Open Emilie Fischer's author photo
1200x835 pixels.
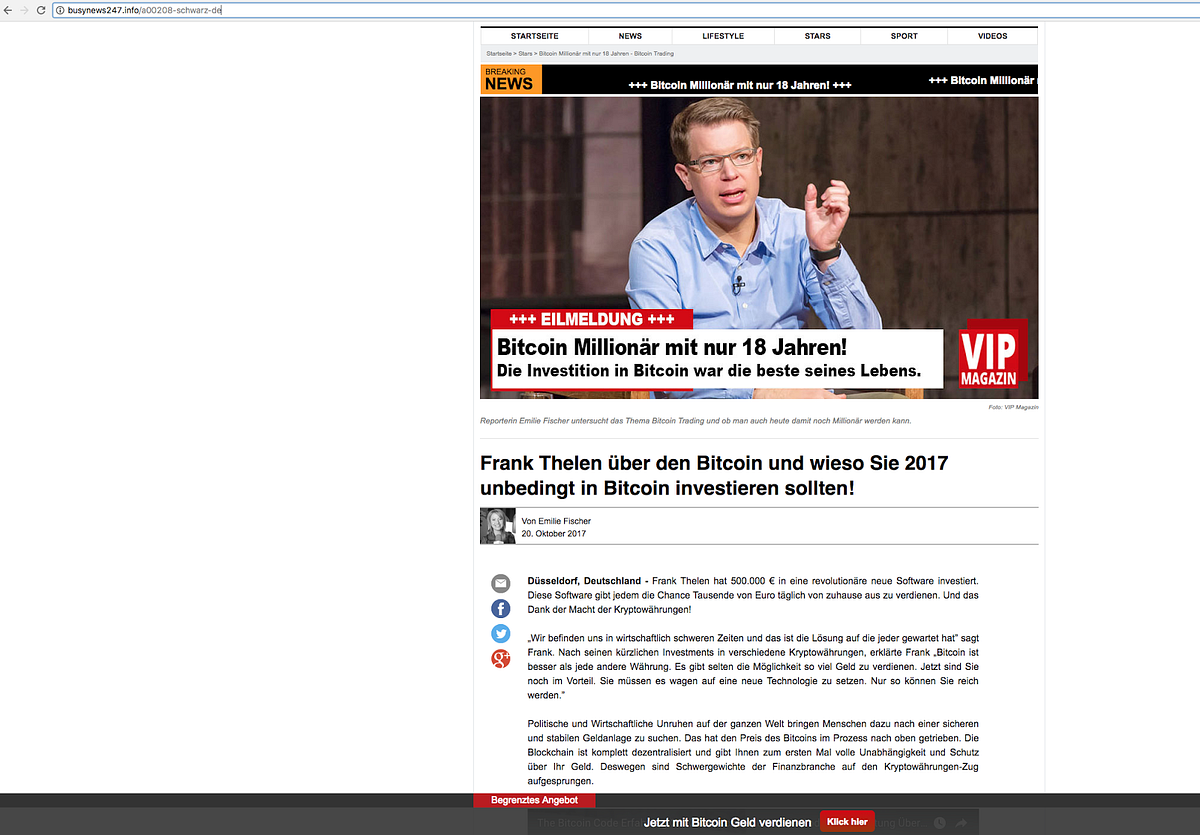click(498, 526)
